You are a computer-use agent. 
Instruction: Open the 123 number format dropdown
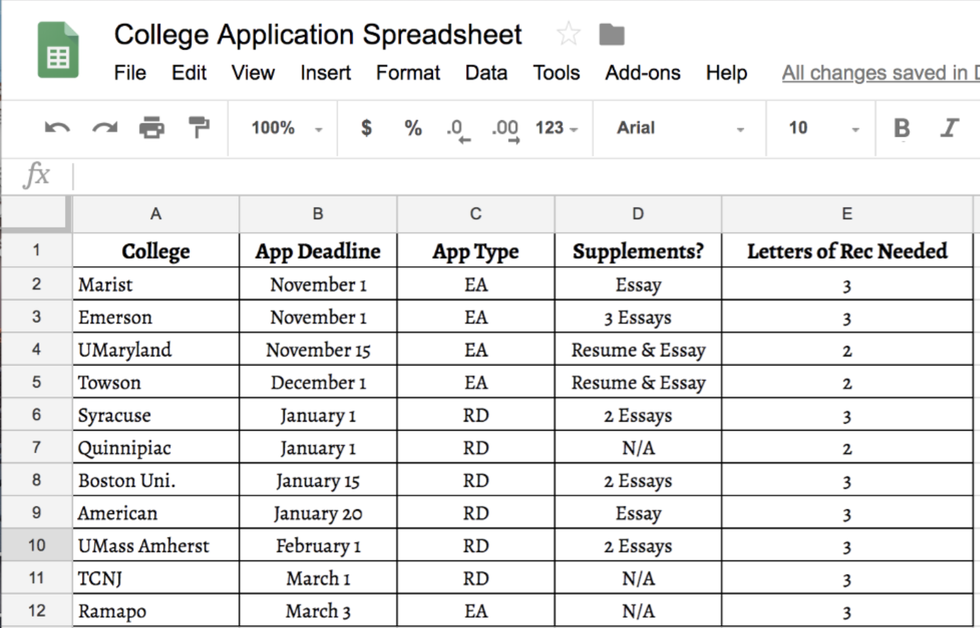(556, 128)
